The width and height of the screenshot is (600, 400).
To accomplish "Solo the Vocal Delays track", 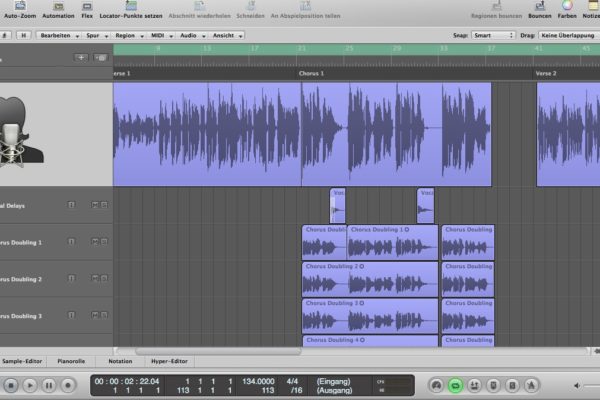I will (104, 205).
